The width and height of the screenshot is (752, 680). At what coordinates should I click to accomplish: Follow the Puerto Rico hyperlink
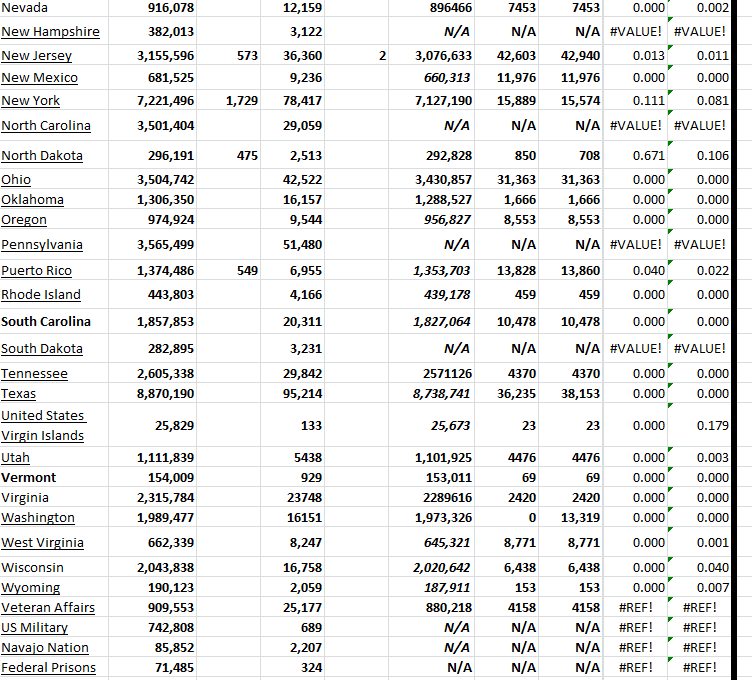tap(36, 271)
